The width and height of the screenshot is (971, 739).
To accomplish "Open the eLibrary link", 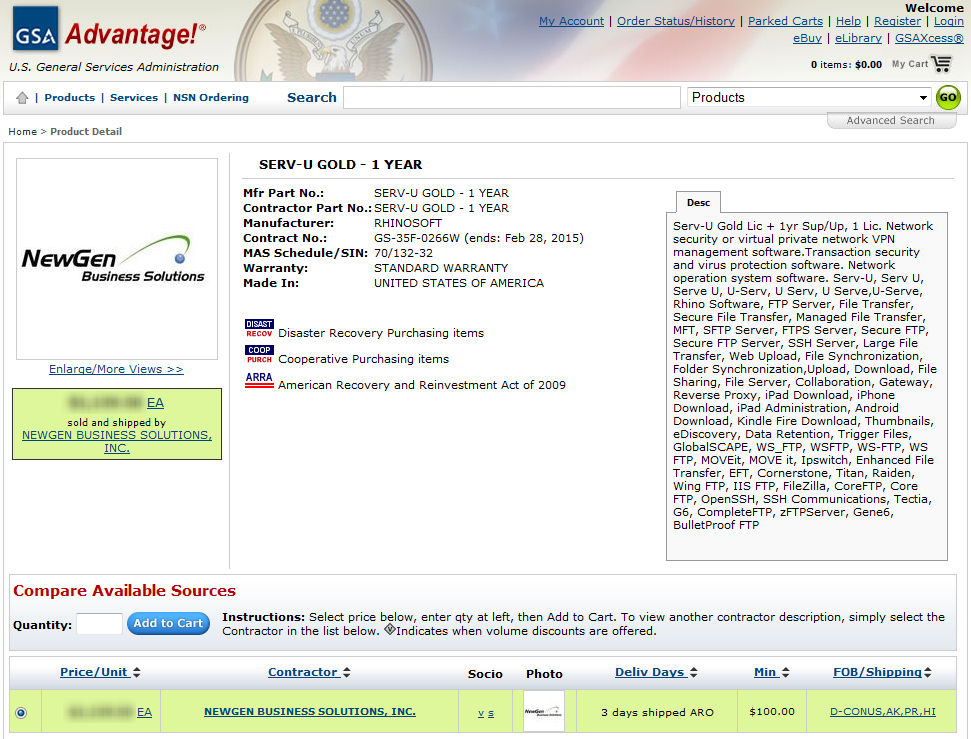I will (858, 38).
